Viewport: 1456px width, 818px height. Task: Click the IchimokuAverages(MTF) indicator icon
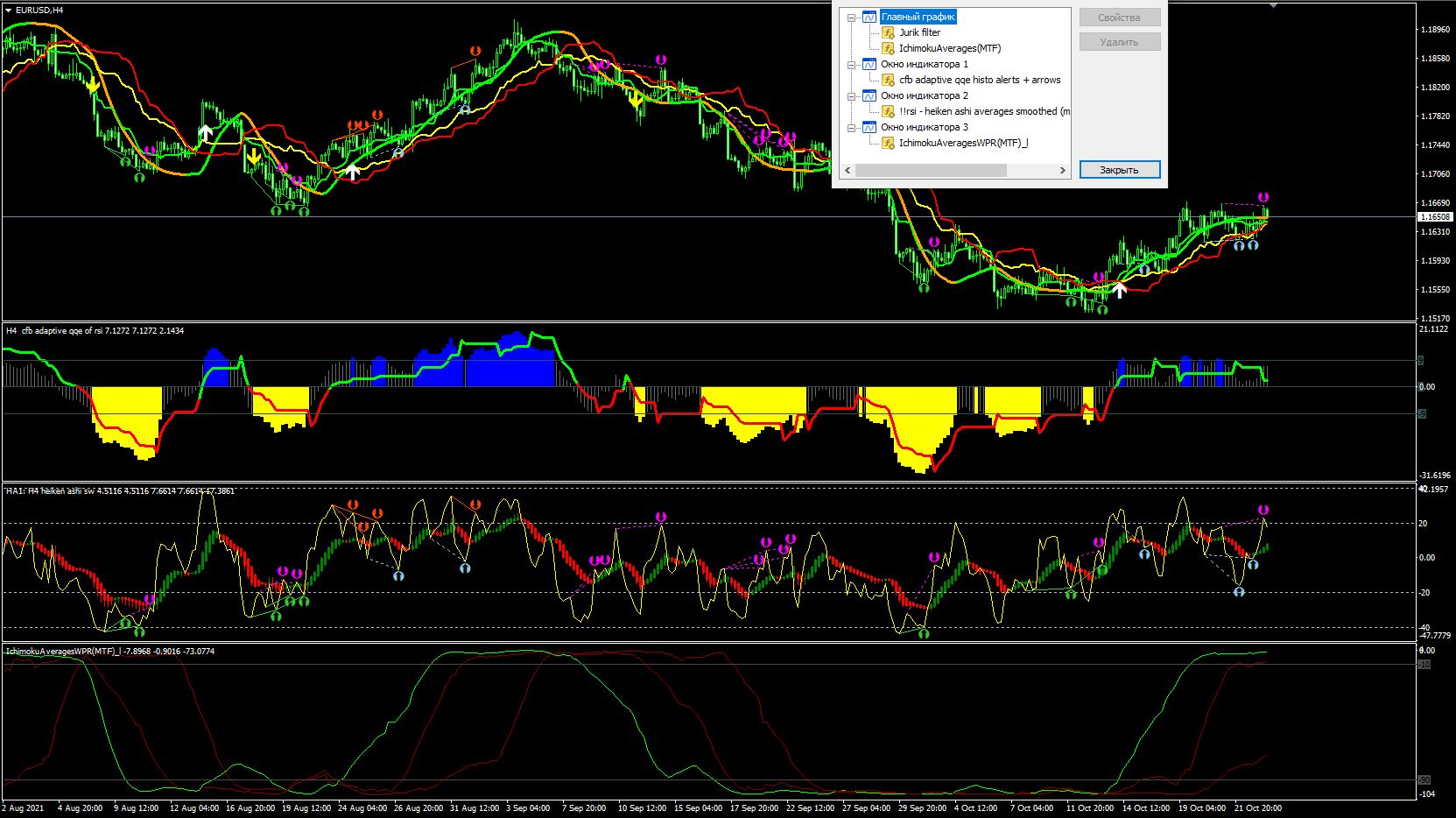pos(888,48)
